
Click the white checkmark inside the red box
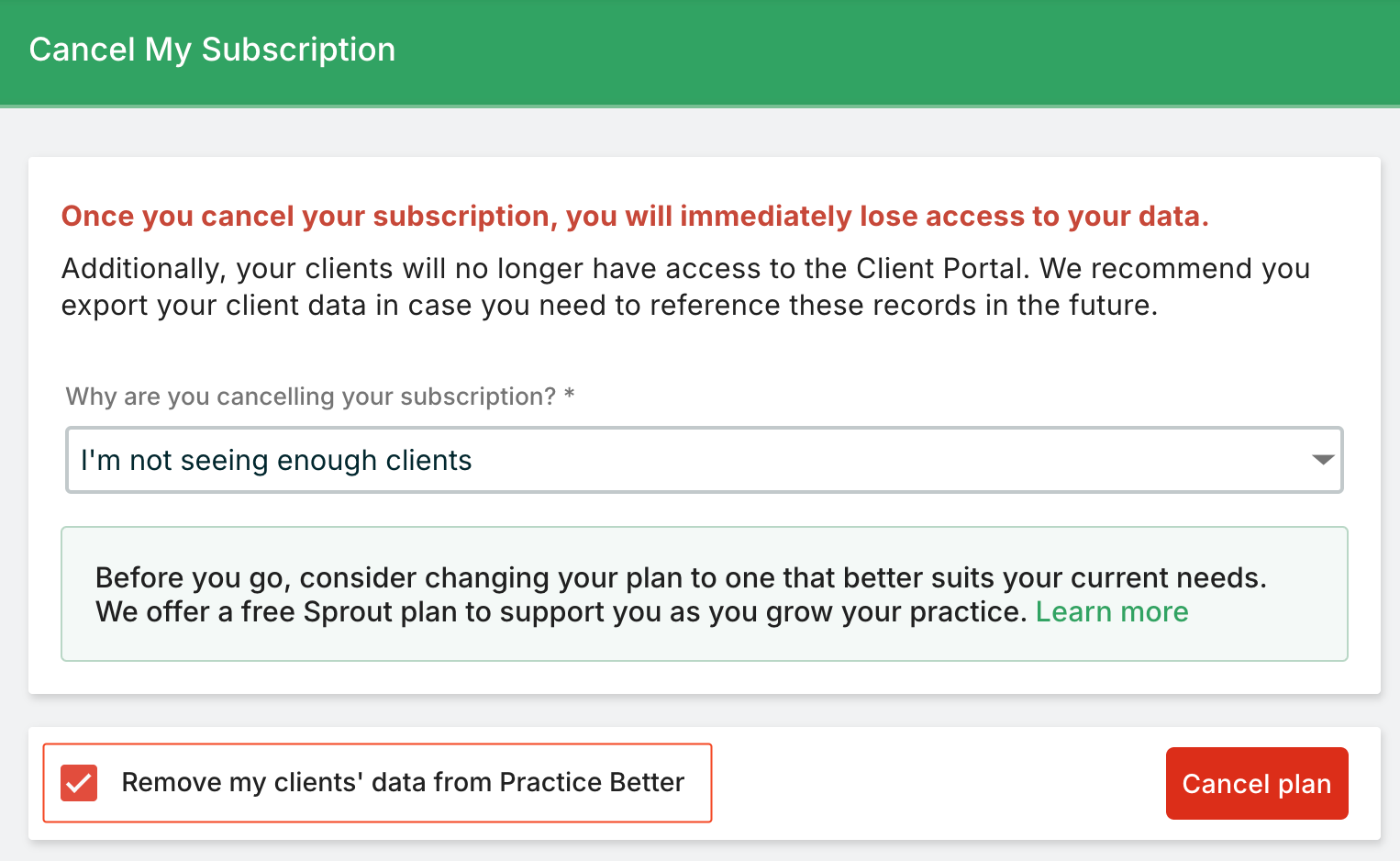(x=79, y=783)
